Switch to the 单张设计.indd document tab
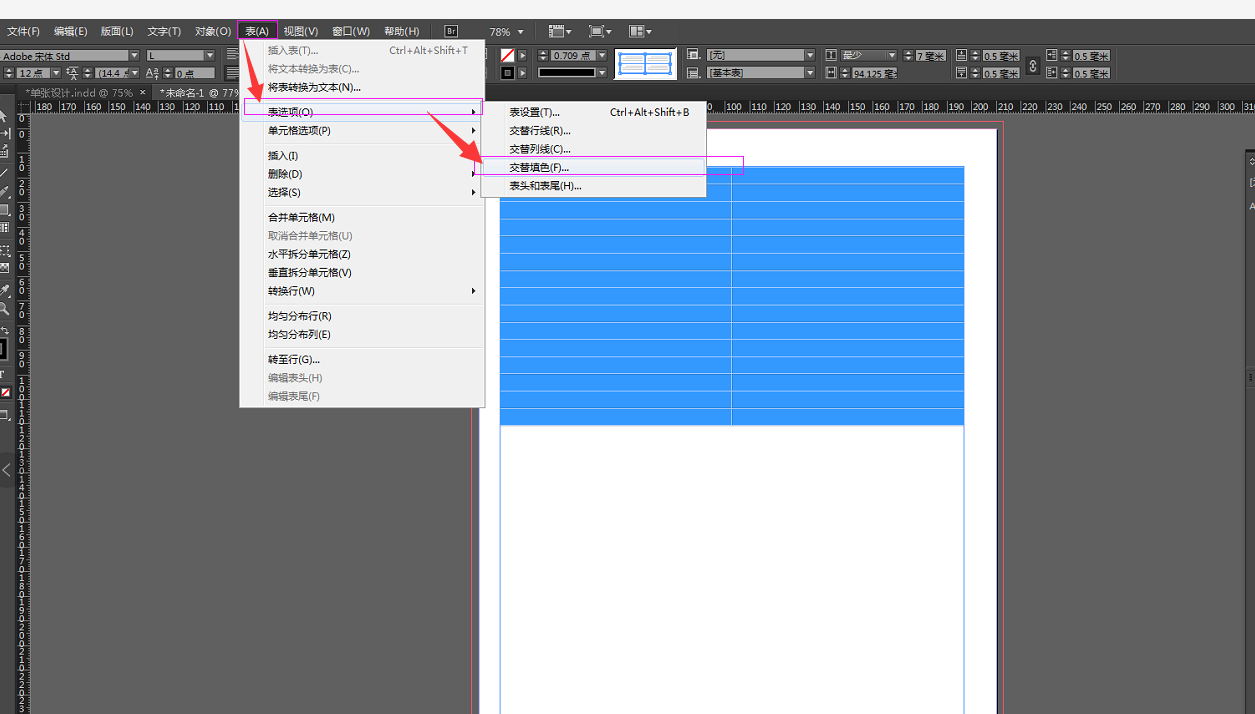 pos(79,92)
